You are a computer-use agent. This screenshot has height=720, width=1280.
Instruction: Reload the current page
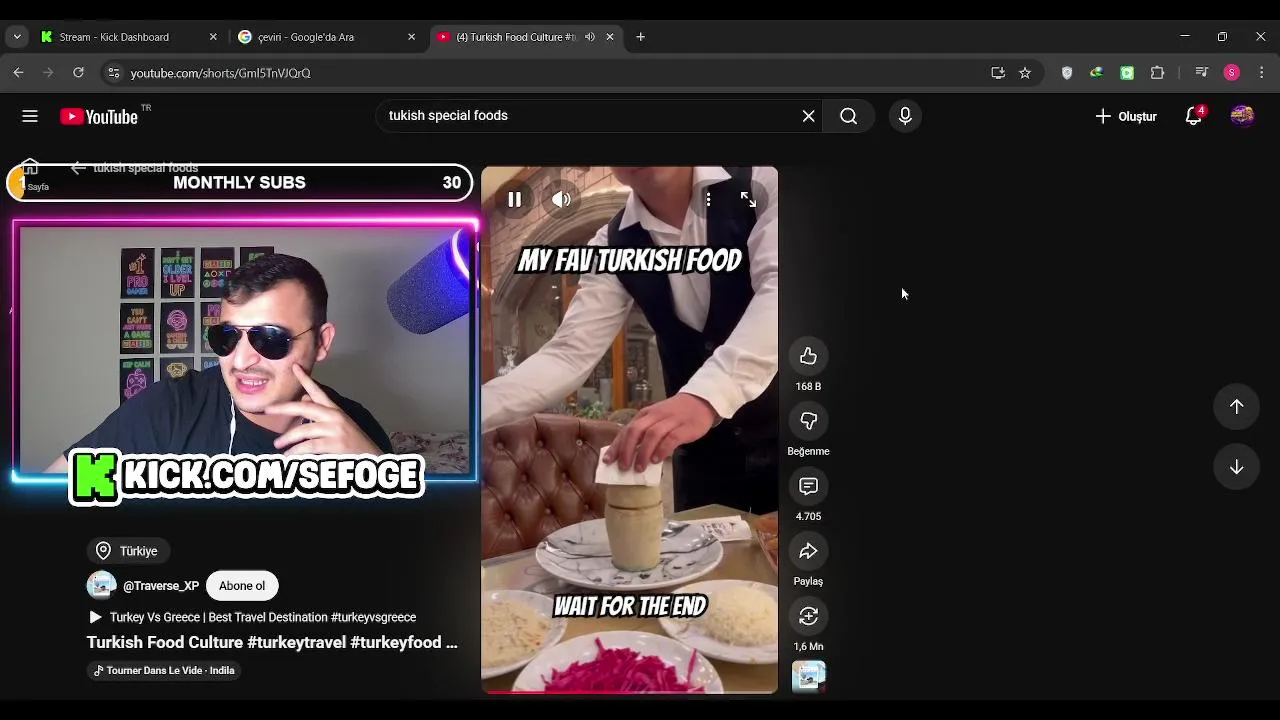pyautogui.click(x=78, y=73)
